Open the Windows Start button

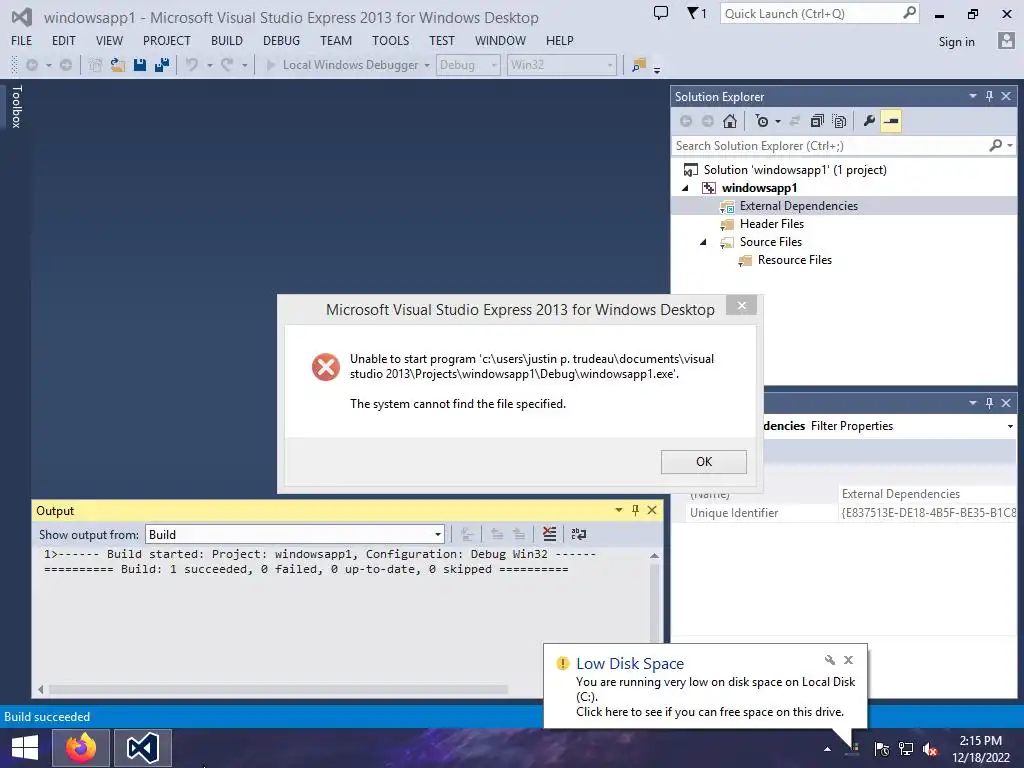[x=24, y=748]
